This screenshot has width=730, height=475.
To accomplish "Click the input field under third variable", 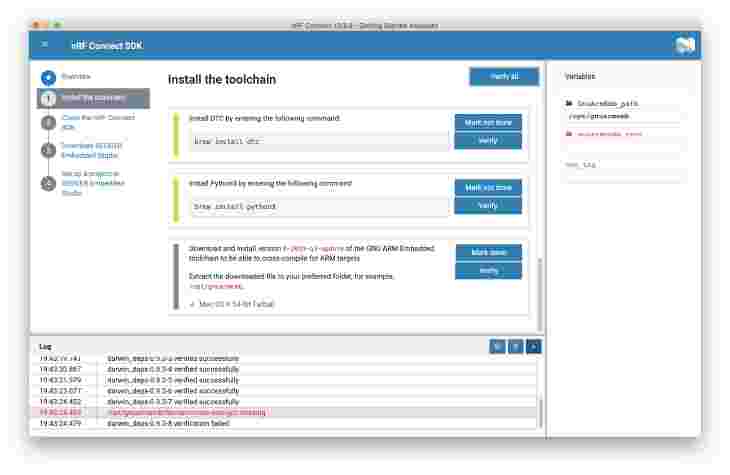I will pyautogui.click(x=622, y=177).
